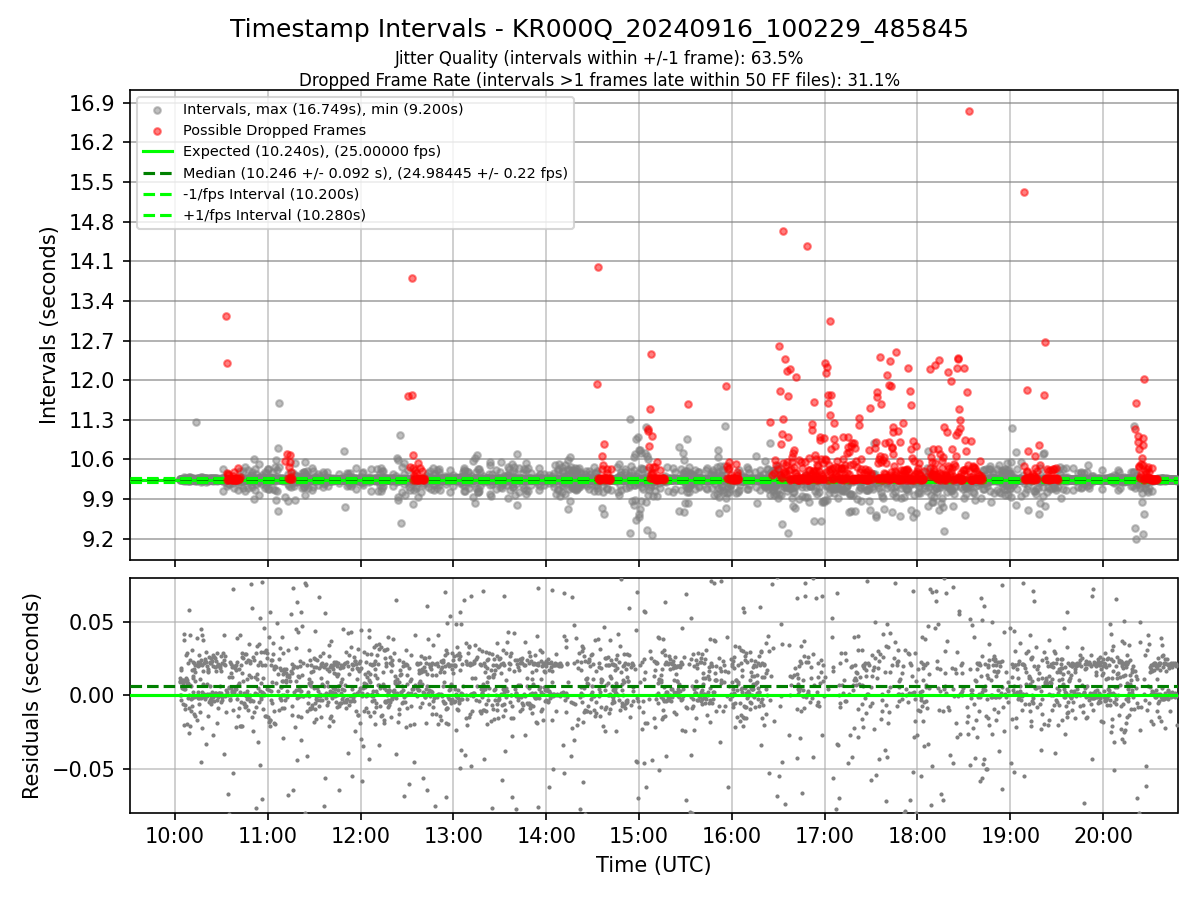Select legend entry 'Intervals, max (16.749s), min (9.200s)'
Screen dimensions: 1200x900
(323, 110)
